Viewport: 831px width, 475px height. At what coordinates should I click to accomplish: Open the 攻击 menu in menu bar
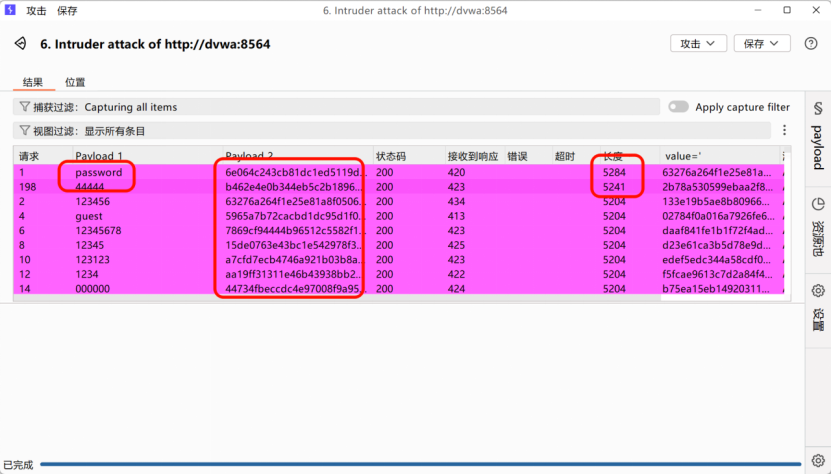(x=36, y=10)
